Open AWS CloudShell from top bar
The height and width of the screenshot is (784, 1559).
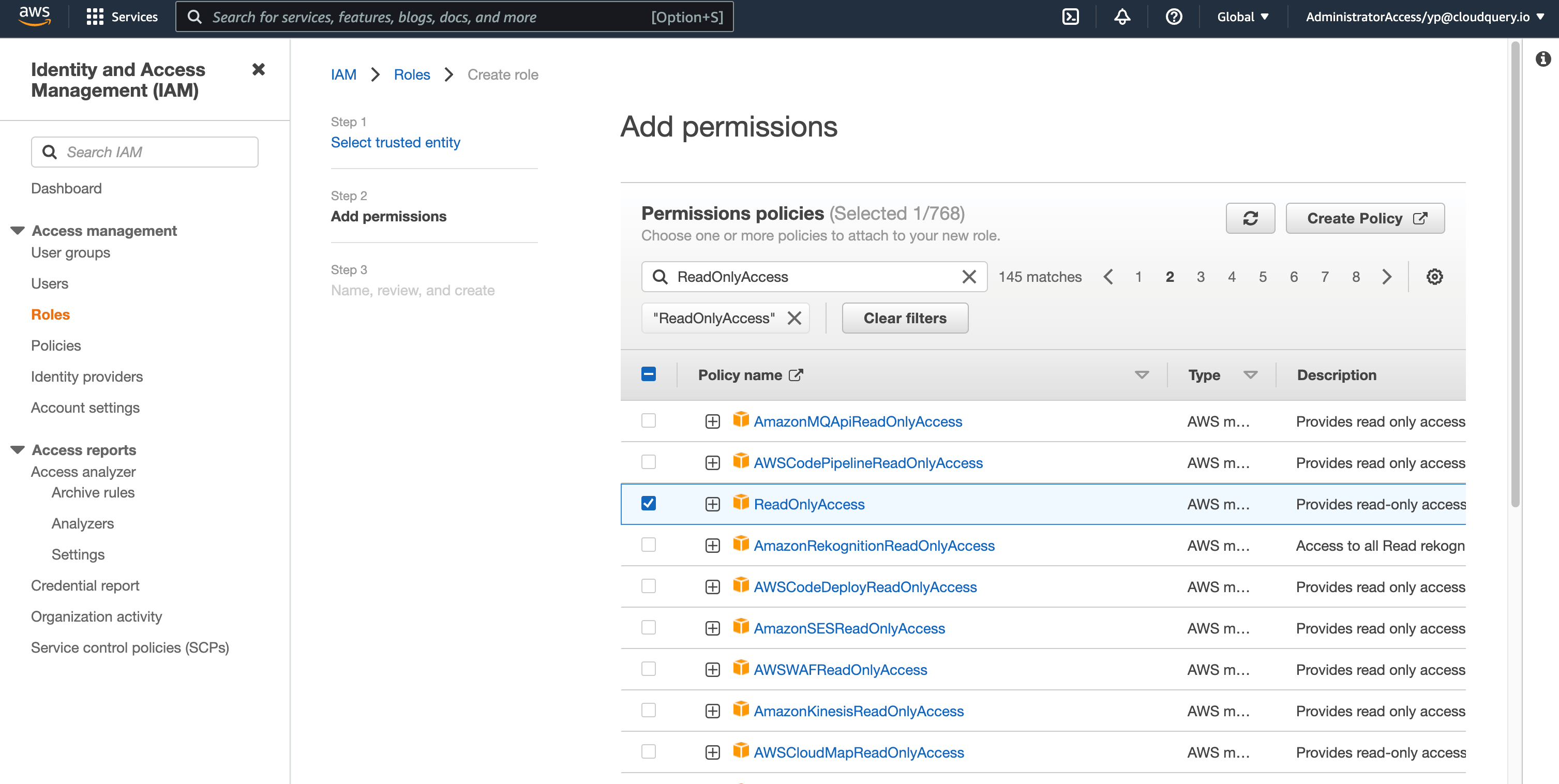coord(1070,17)
